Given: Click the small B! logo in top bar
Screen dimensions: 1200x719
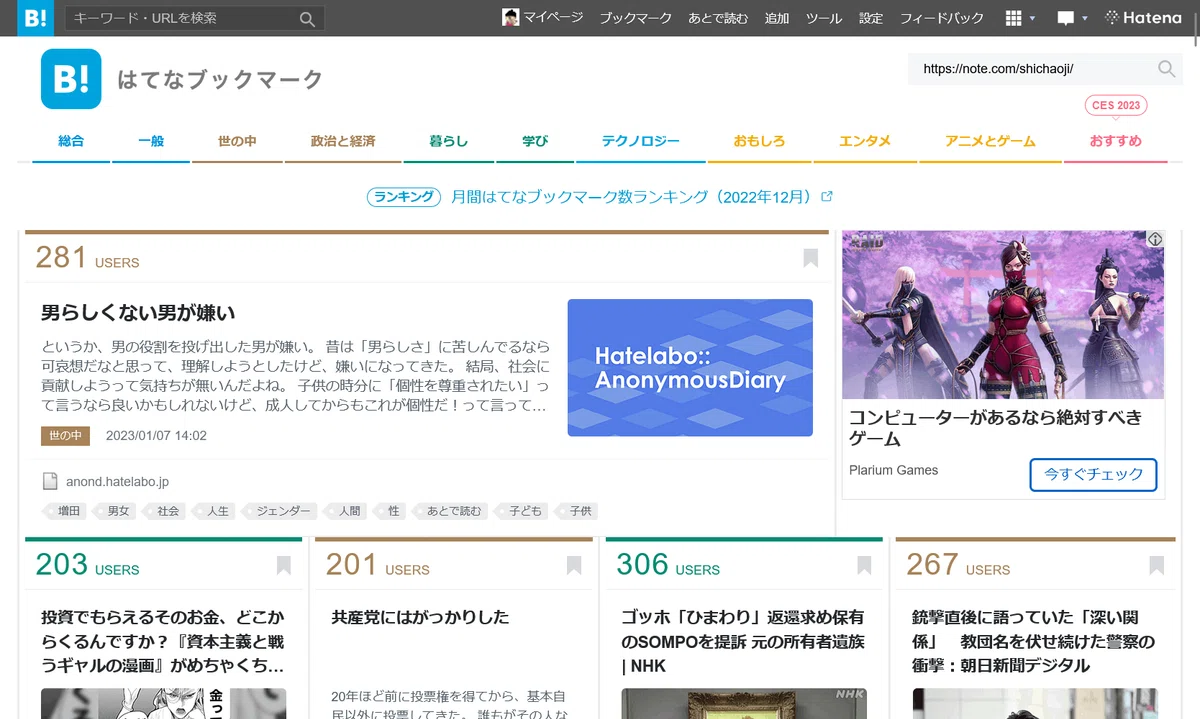Looking at the screenshot, I should pyautogui.click(x=36, y=18).
